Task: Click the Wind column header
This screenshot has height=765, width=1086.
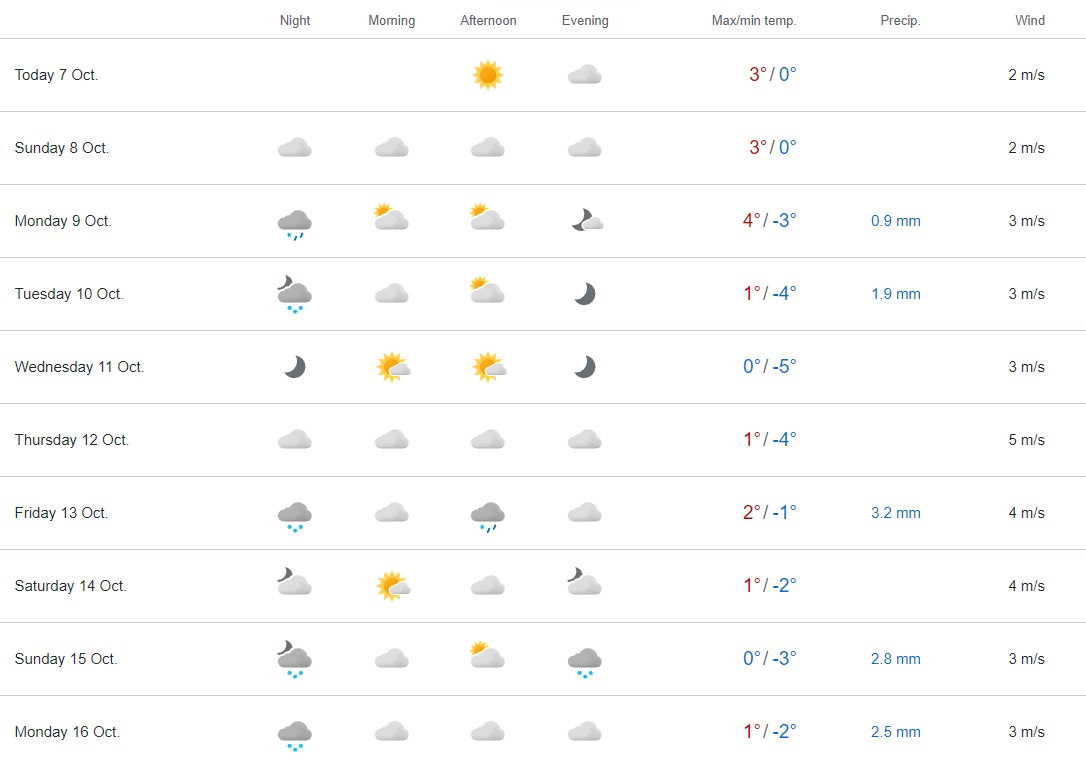Action: 1030,21
